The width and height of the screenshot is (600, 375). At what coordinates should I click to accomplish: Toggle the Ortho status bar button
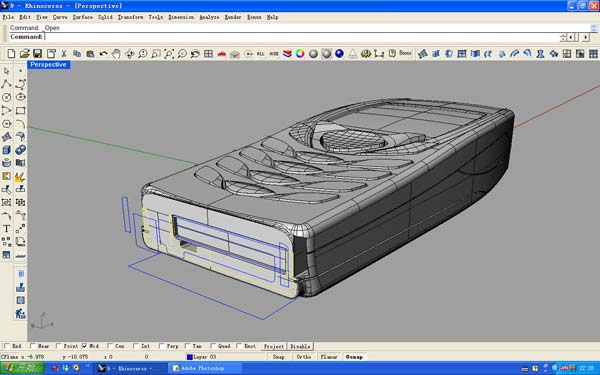[x=304, y=357]
